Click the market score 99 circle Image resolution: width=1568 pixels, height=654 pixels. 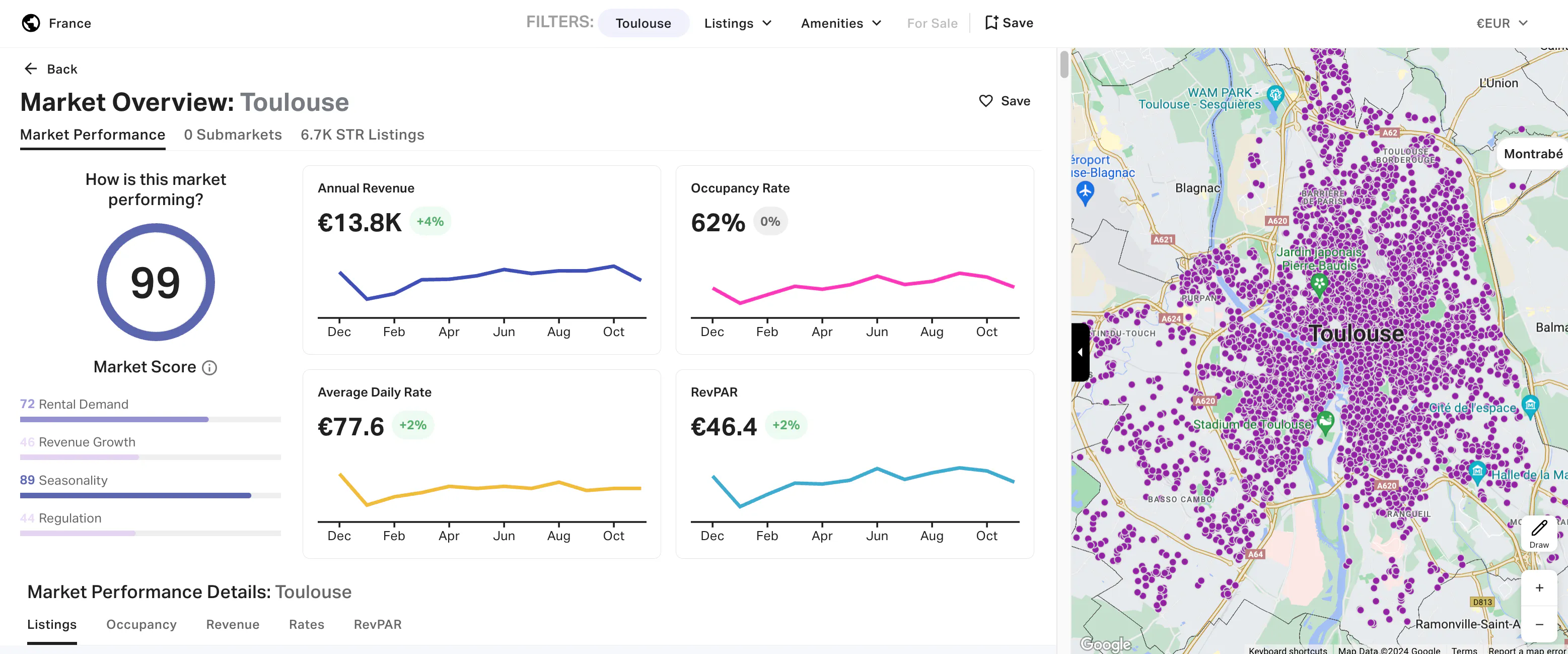tap(156, 282)
